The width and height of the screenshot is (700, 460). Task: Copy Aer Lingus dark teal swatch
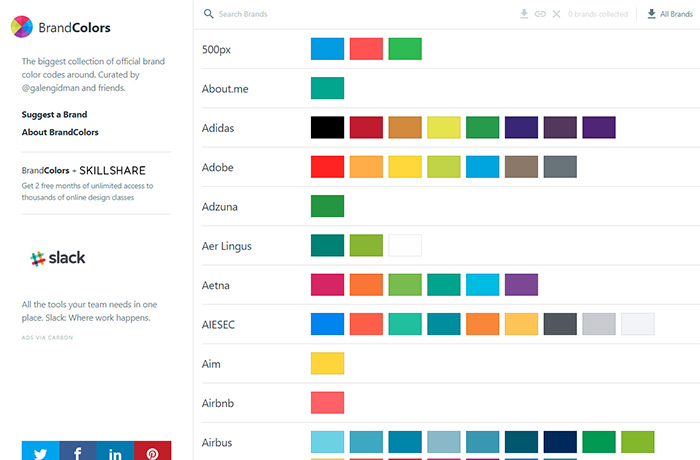point(327,245)
